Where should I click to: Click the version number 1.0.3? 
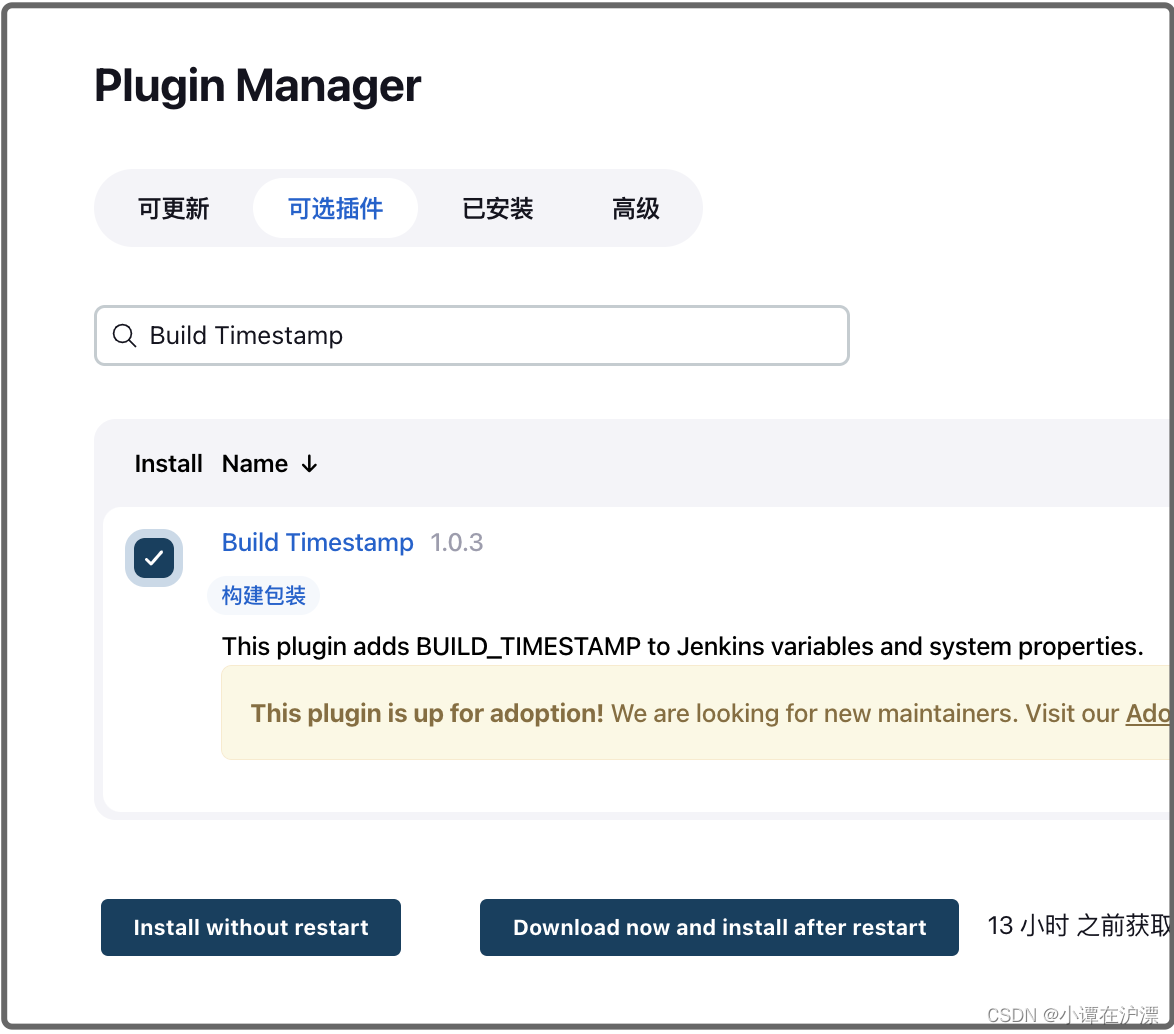[457, 542]
